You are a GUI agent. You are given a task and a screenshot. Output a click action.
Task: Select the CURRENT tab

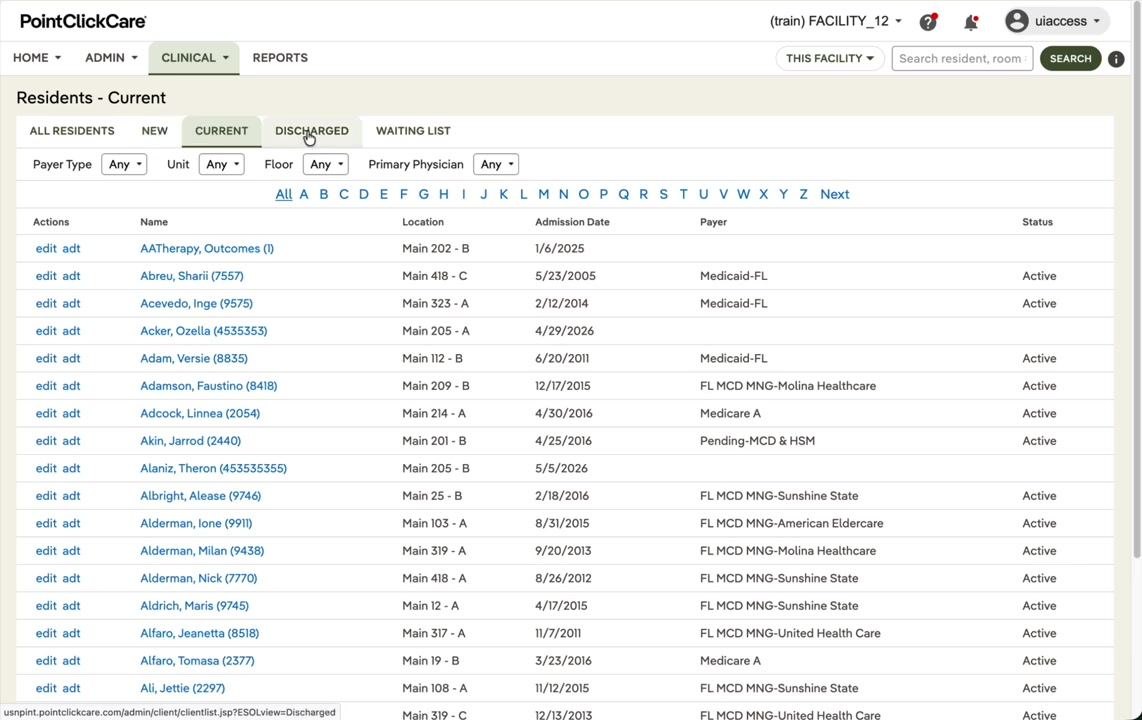pos(221,131)
